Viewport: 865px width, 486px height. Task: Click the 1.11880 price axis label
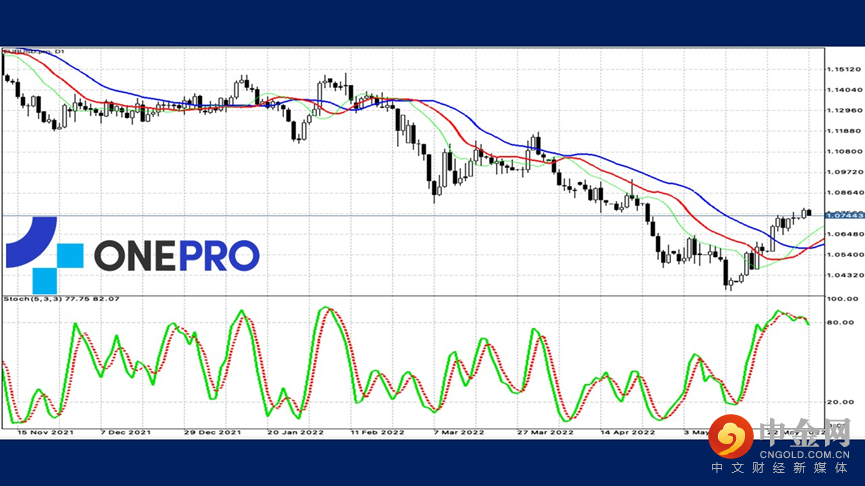point(844,131)
